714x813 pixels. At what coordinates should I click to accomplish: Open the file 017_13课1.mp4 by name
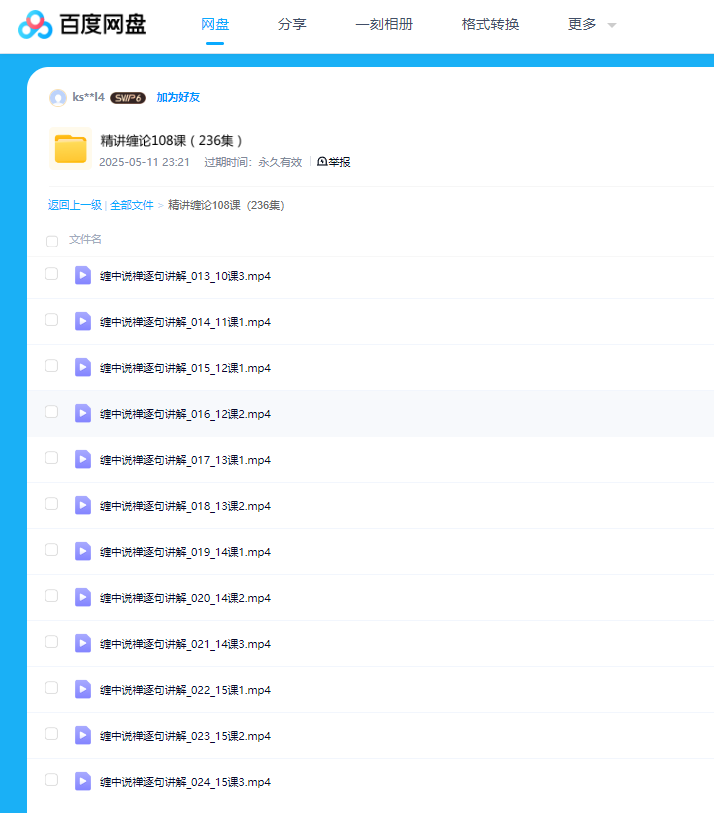click(185, 460)
